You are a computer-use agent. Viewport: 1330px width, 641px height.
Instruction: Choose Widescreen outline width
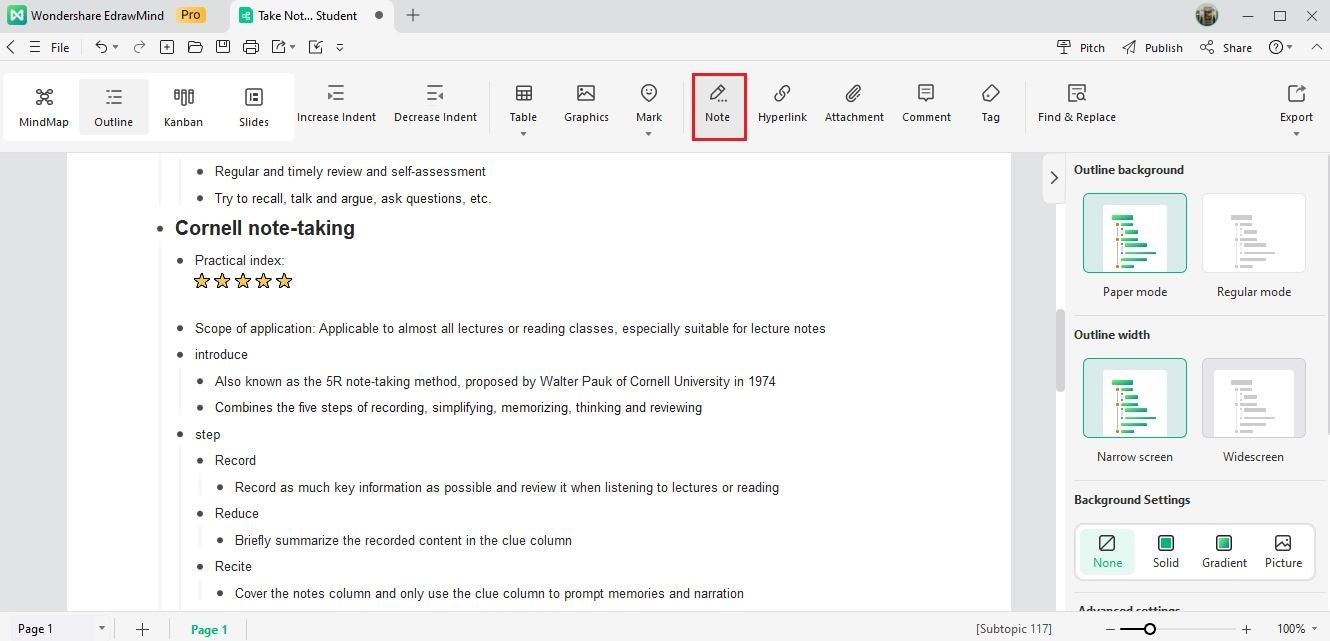click(1254, 398)
